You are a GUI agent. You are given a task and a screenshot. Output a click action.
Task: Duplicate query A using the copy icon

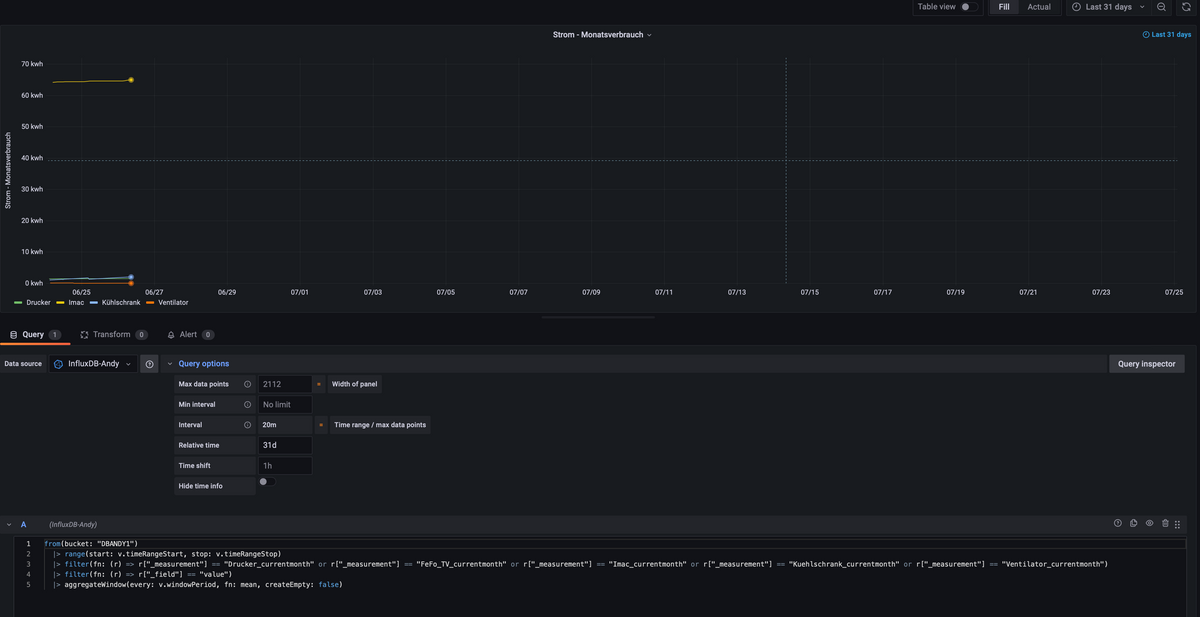pos(1134,524)
